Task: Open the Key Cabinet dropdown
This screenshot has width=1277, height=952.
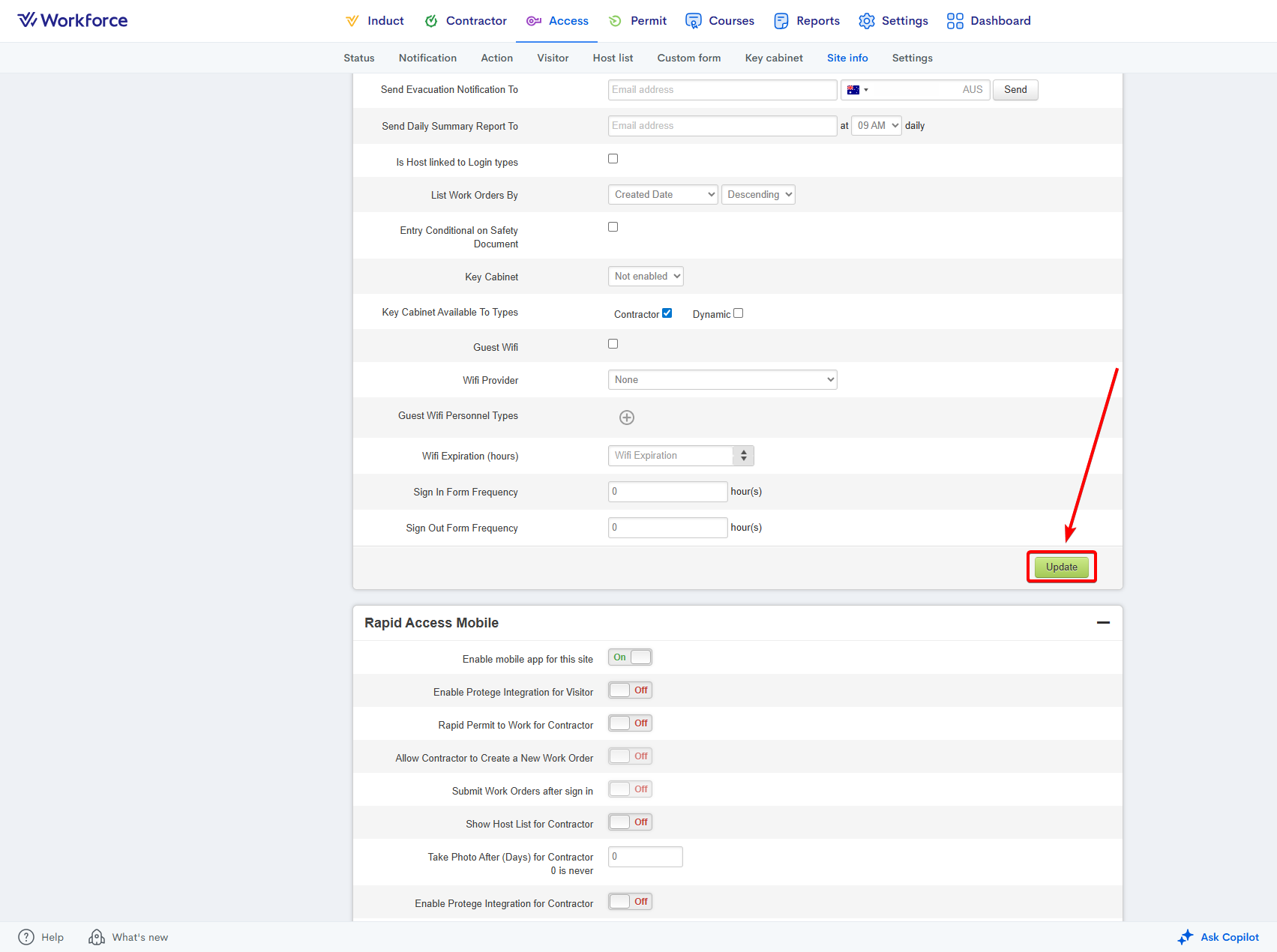Action: [646, 277]
